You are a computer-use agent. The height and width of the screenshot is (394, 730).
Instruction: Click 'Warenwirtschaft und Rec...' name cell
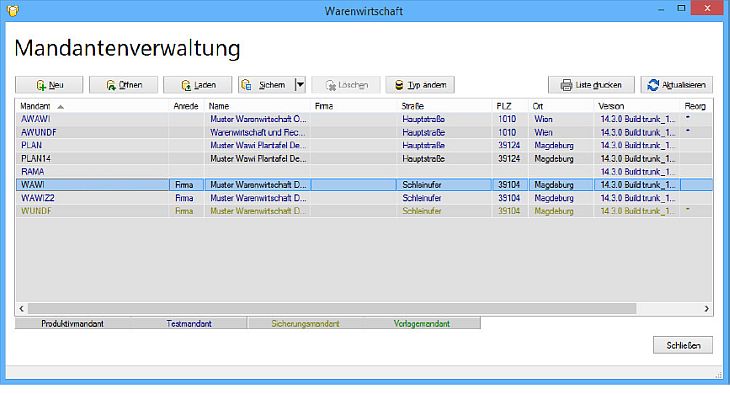[257, 132]
